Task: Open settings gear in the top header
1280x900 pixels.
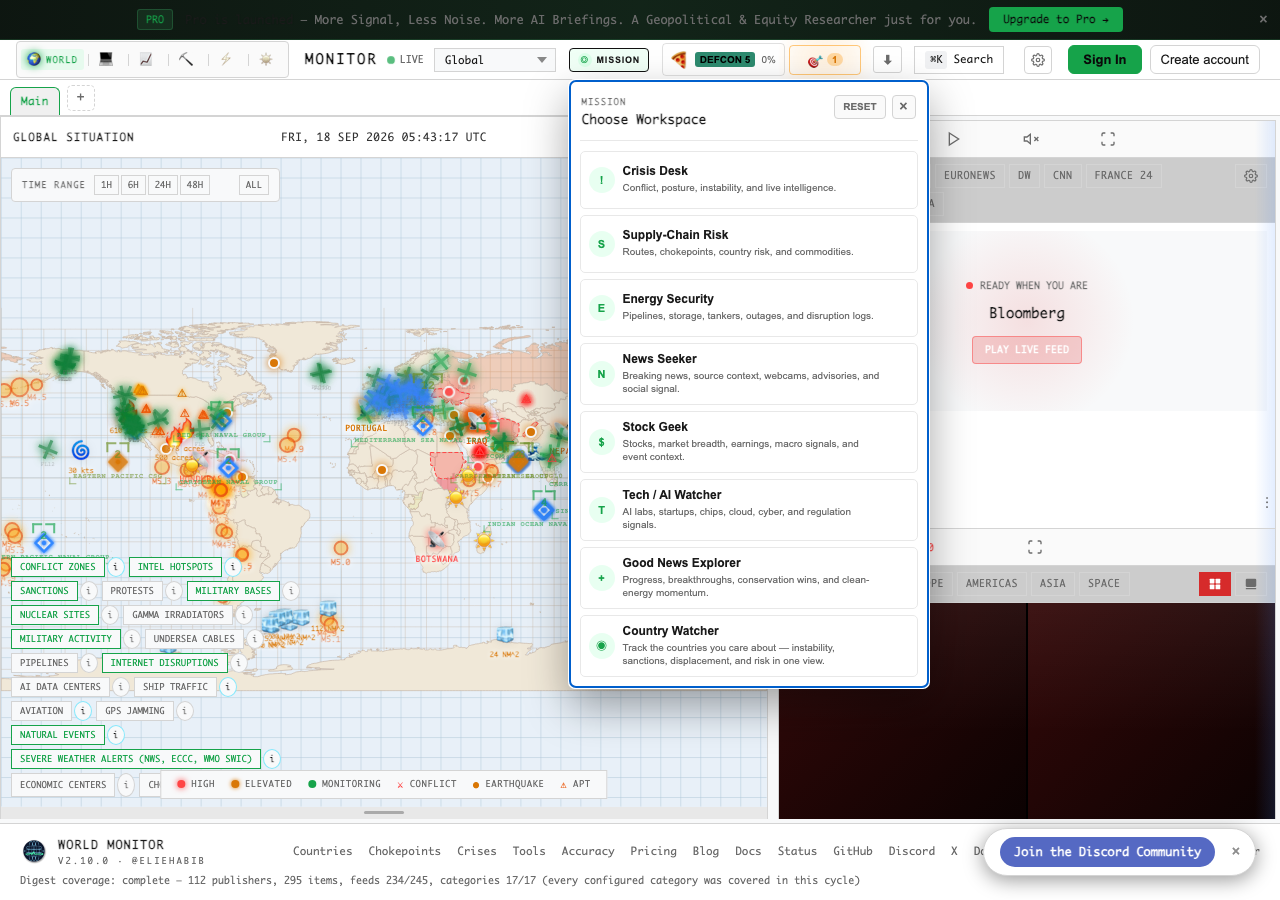Action: 1038,60
